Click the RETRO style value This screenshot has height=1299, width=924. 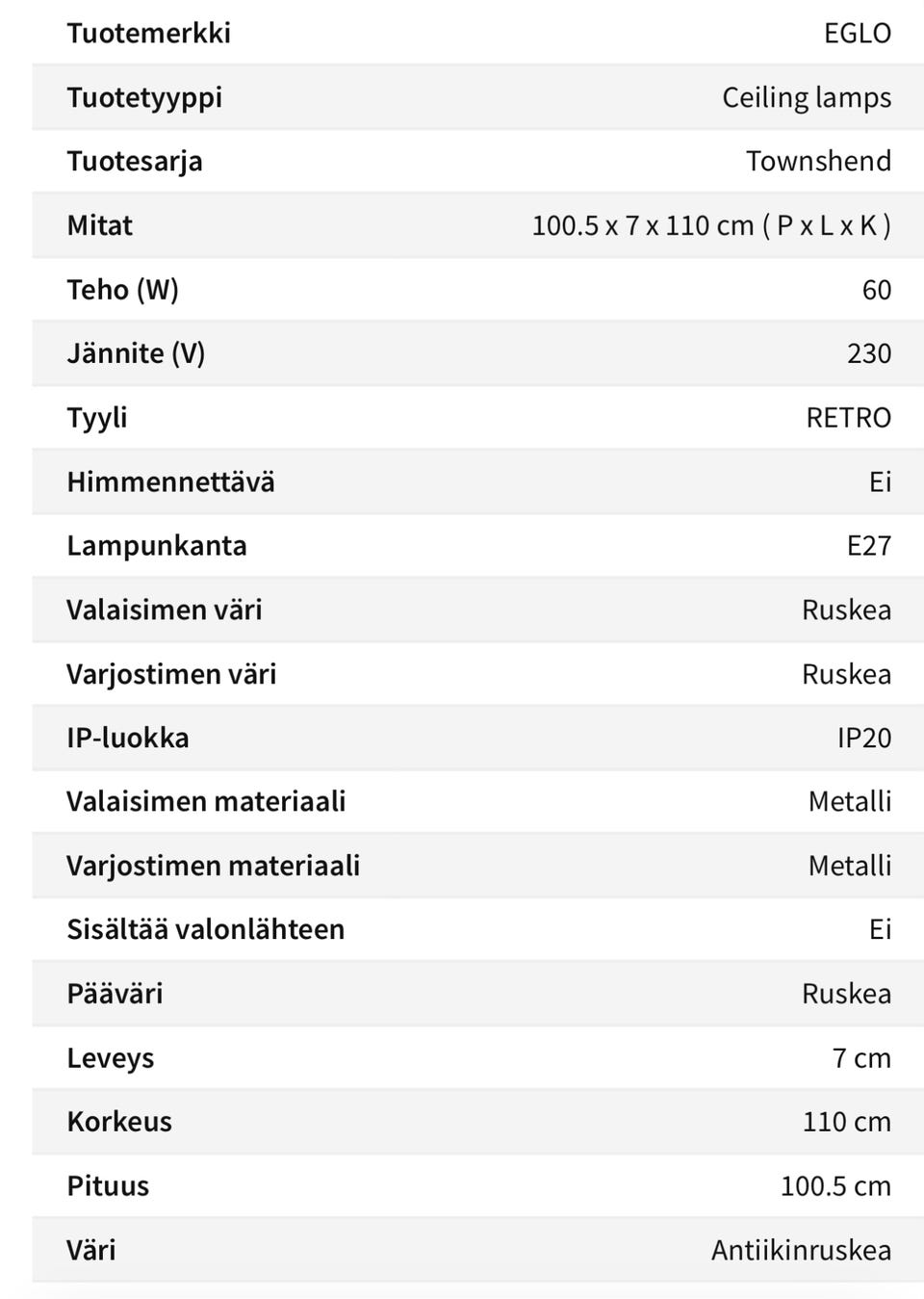(x=848, y=418)
